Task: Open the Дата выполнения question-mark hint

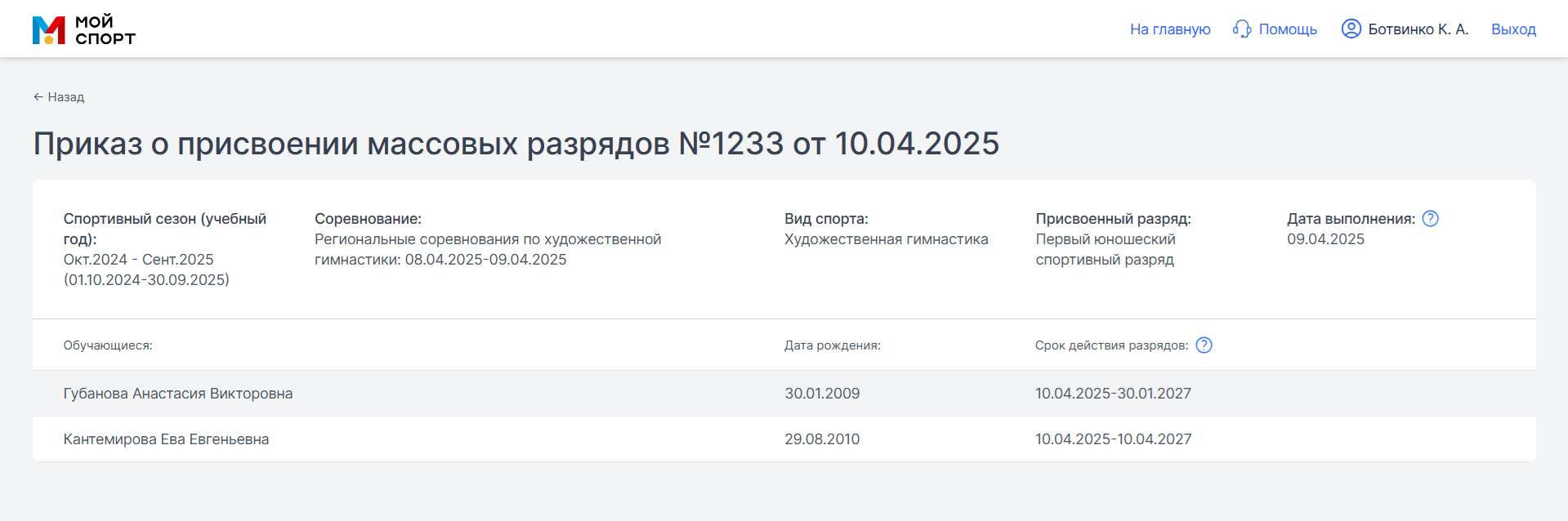Action: [x=1430, y=219]
